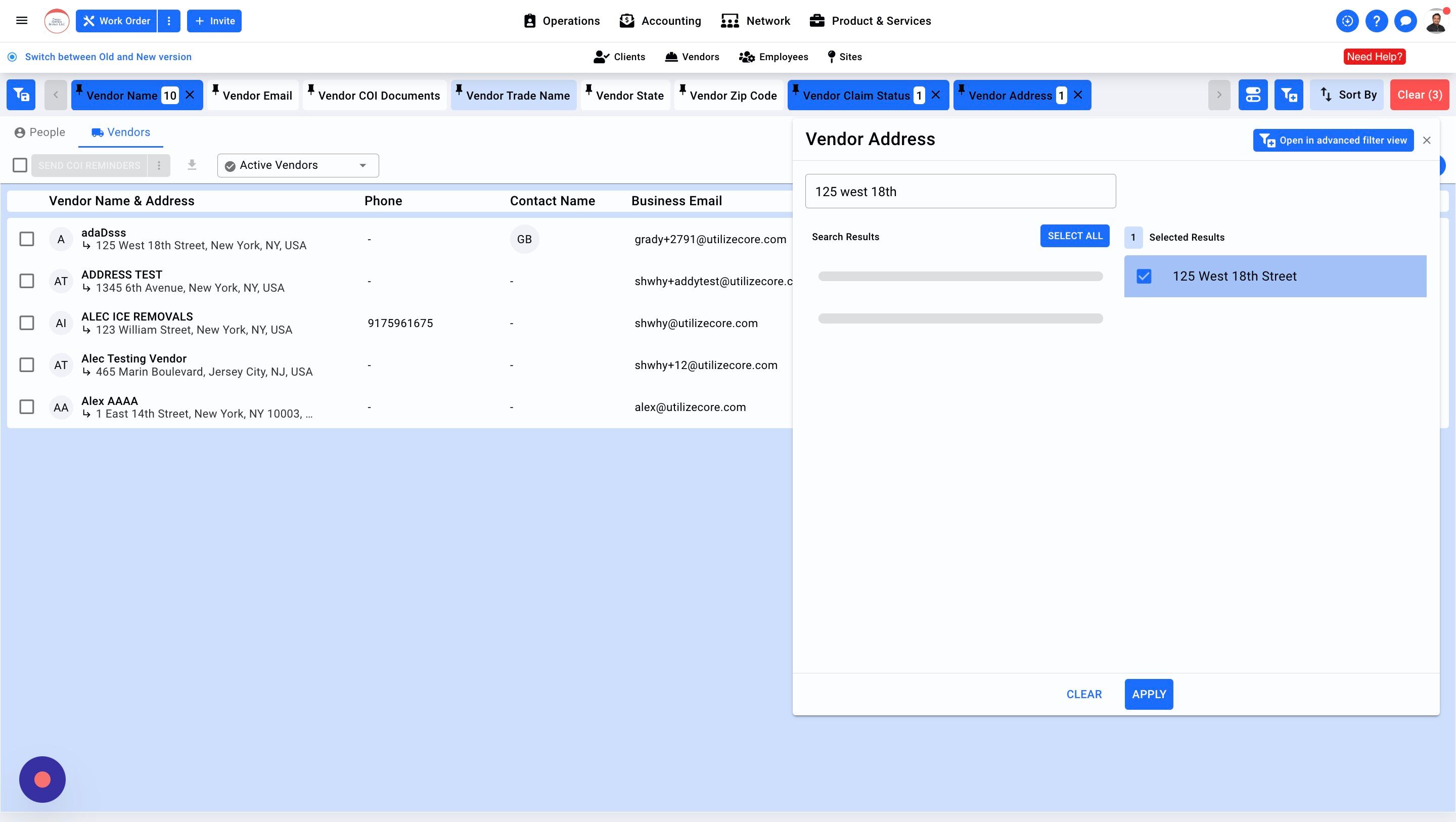
Task: Tick the select-all vendors checkbox
Action: (x=20, y=165)
